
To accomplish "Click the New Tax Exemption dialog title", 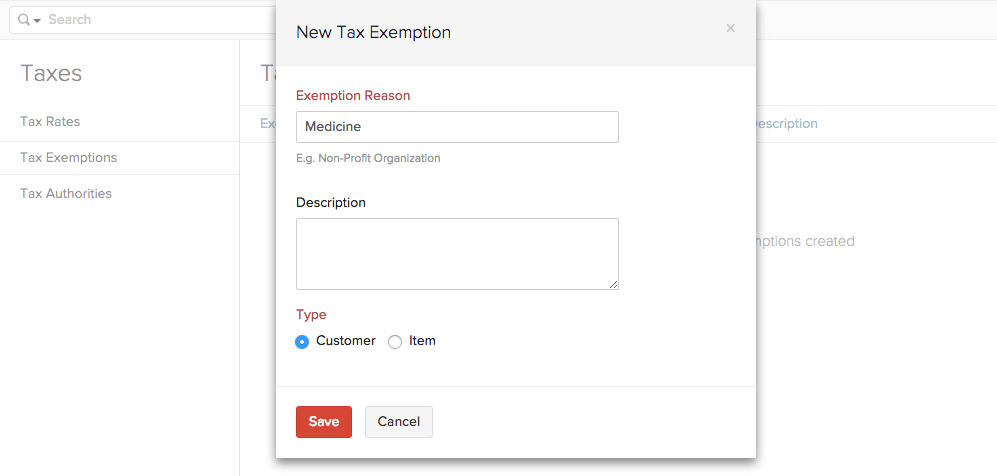I will [x=373, y=32].
